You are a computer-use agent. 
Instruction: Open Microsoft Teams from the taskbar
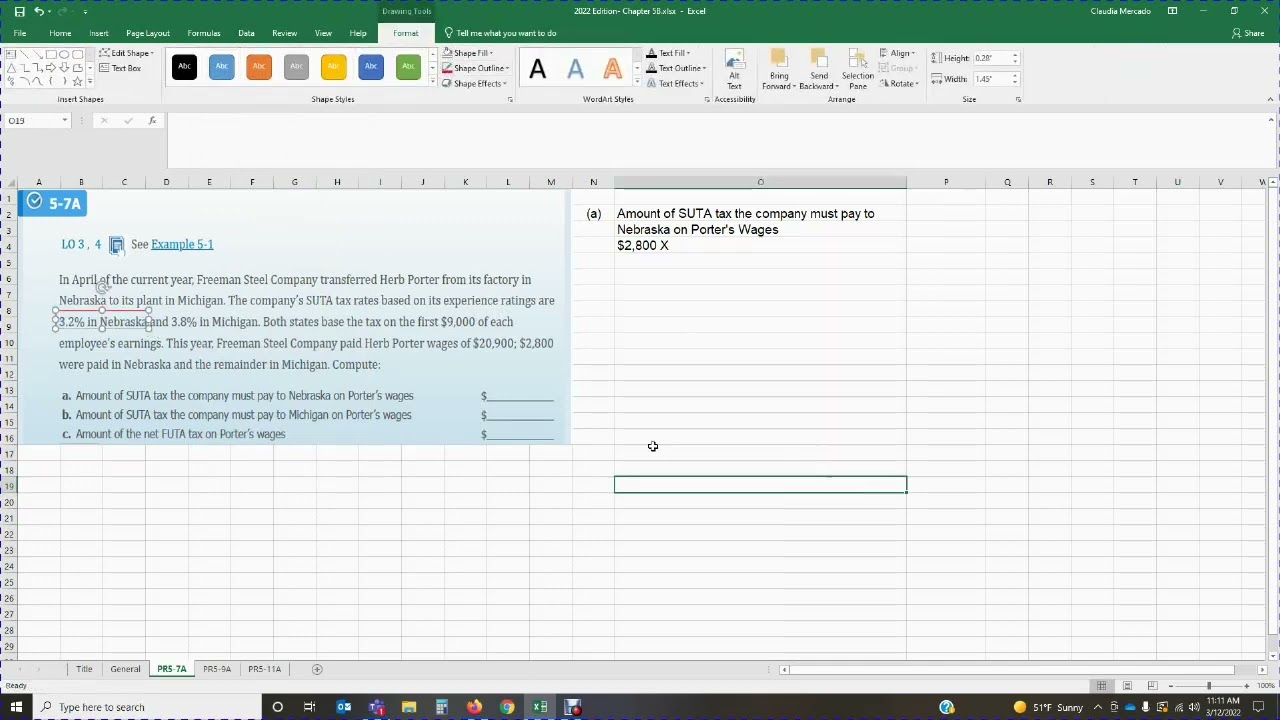click(x=376, y=707)
